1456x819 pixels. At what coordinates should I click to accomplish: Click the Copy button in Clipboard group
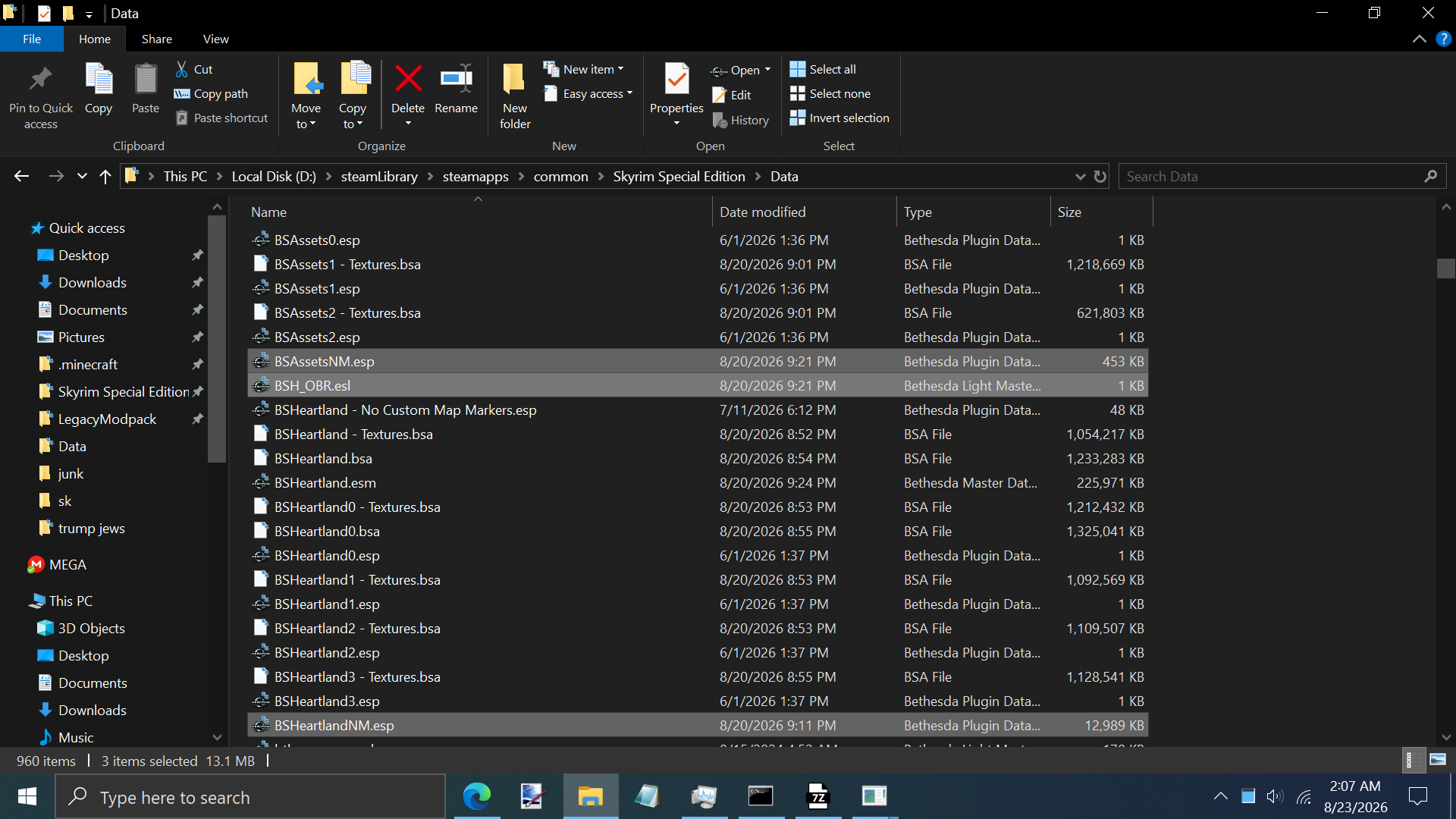click(x=99, y=89)
